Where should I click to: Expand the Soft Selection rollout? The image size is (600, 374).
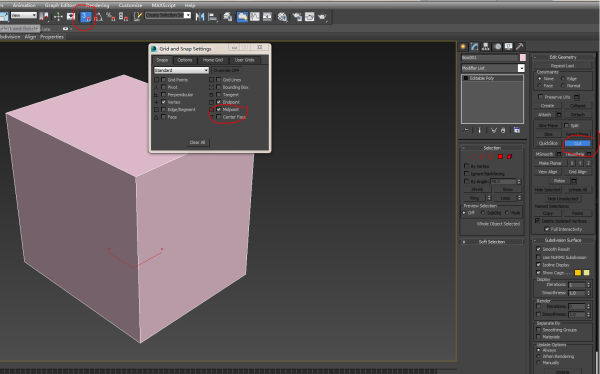492,242
